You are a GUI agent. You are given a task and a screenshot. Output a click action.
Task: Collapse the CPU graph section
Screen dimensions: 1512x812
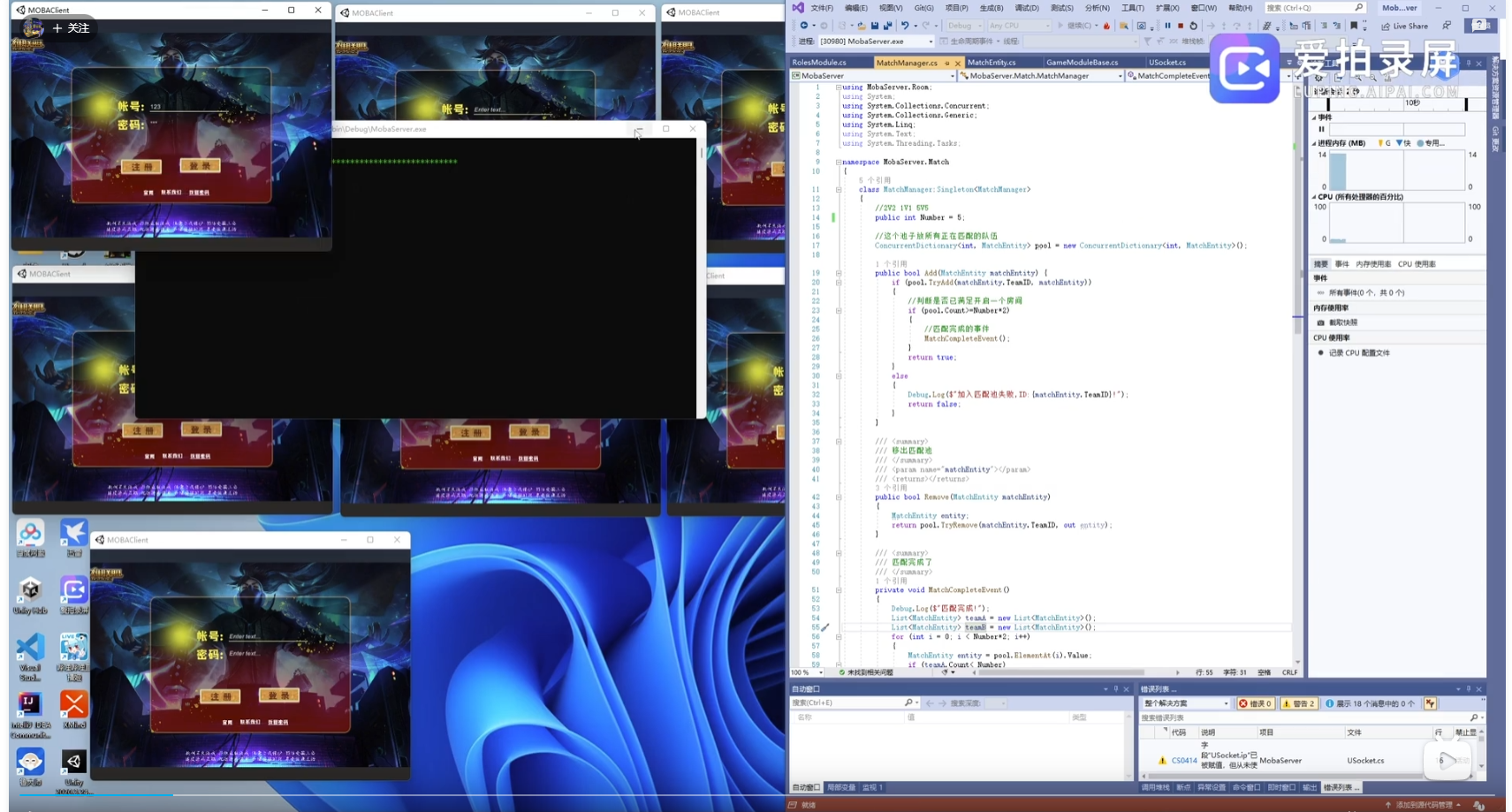1314,197
